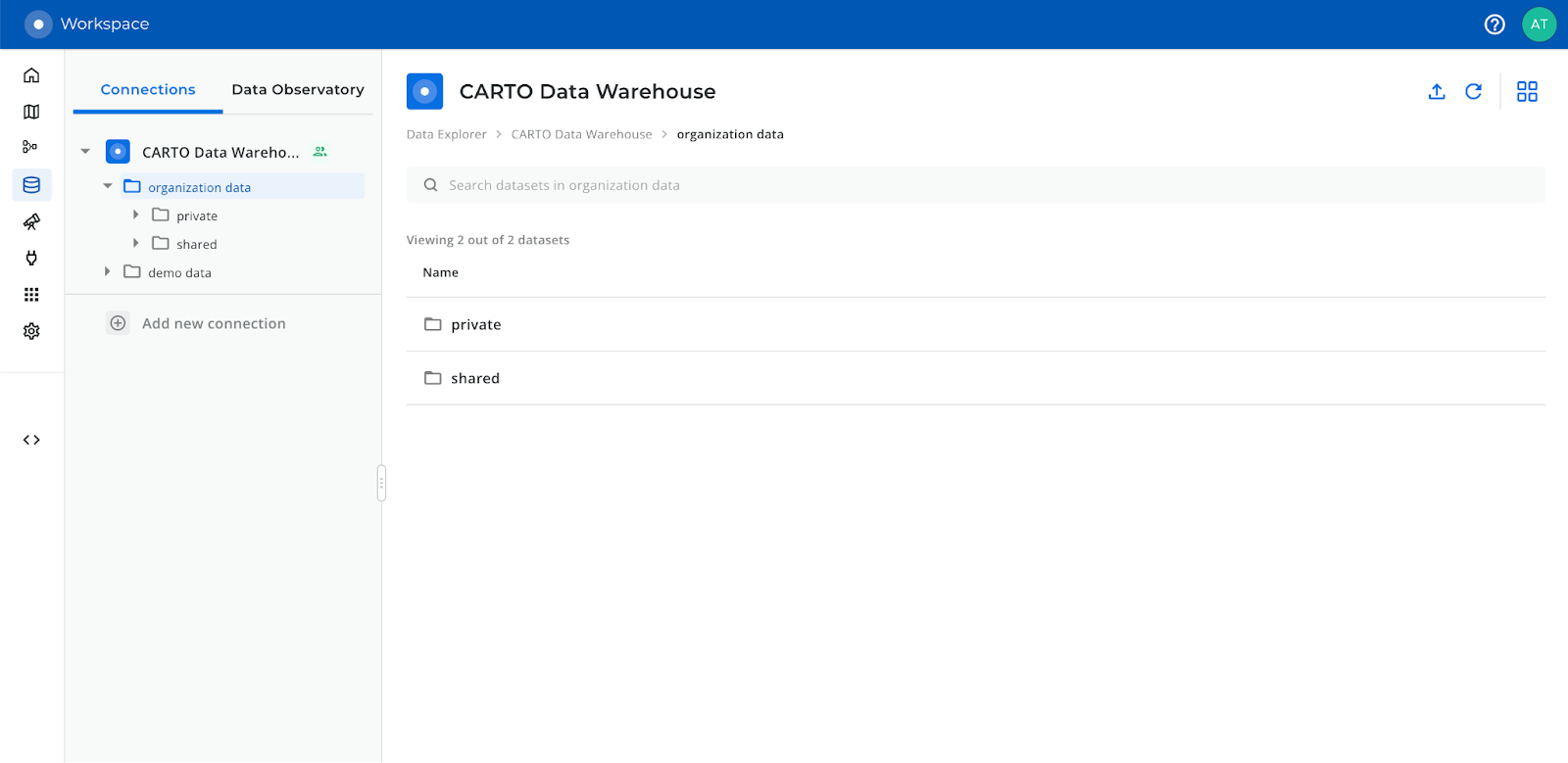Open the help question mark icon

coord(1494,24)
